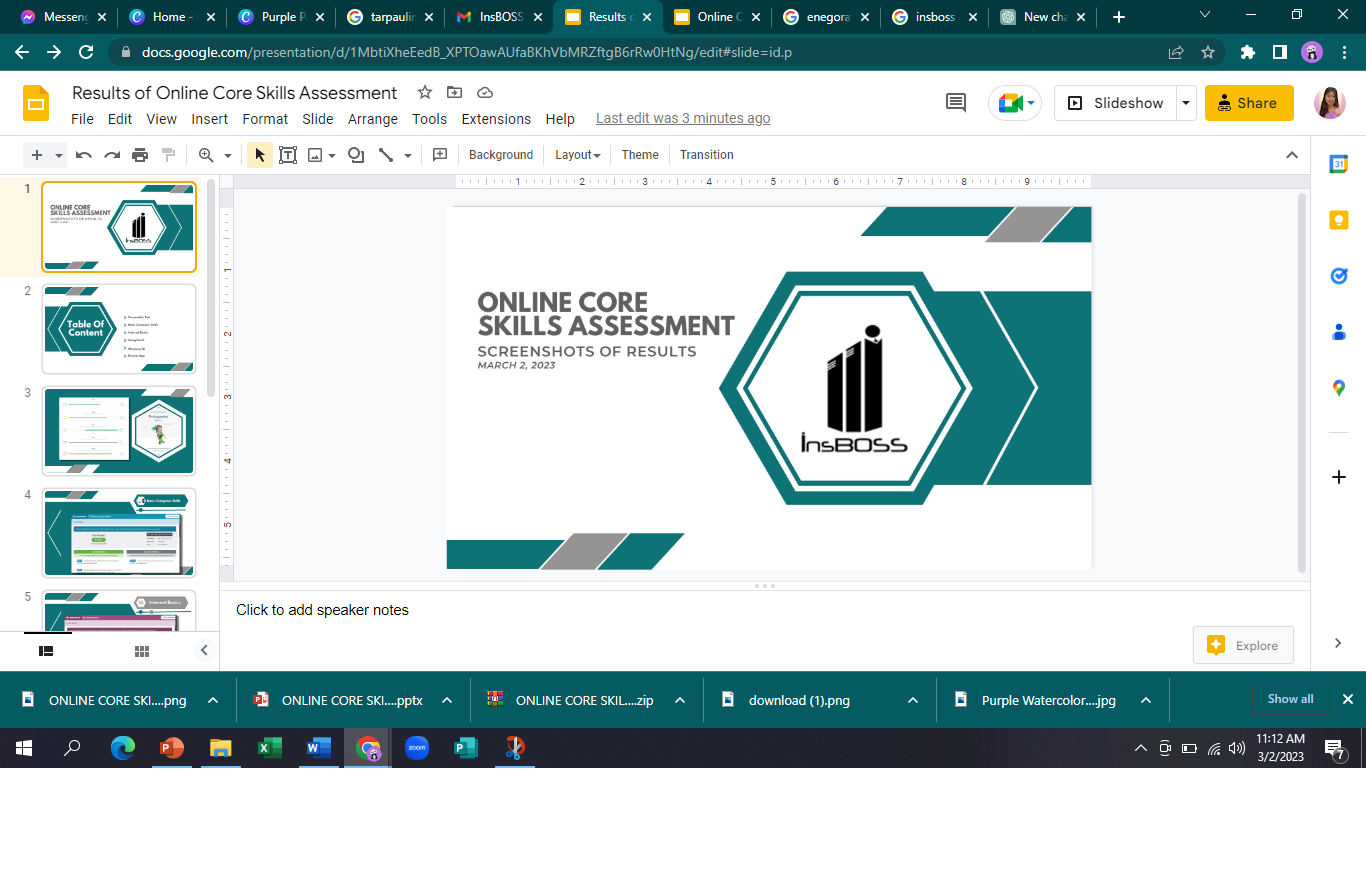Open 'Last edit was 3 minutes ago' link
This screenshot has height=885, width=1366.
[x=683, y=119]
